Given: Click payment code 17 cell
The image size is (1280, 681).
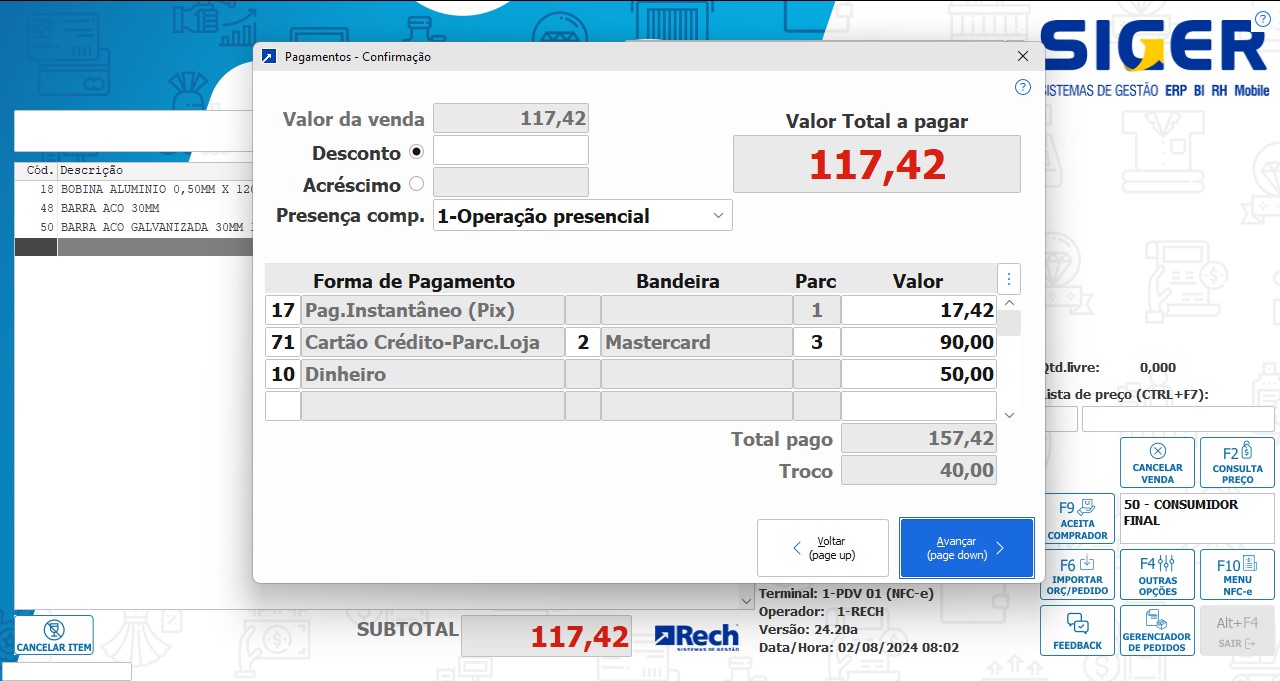Looking at the screenshot, I should click(x=283, y=310).
